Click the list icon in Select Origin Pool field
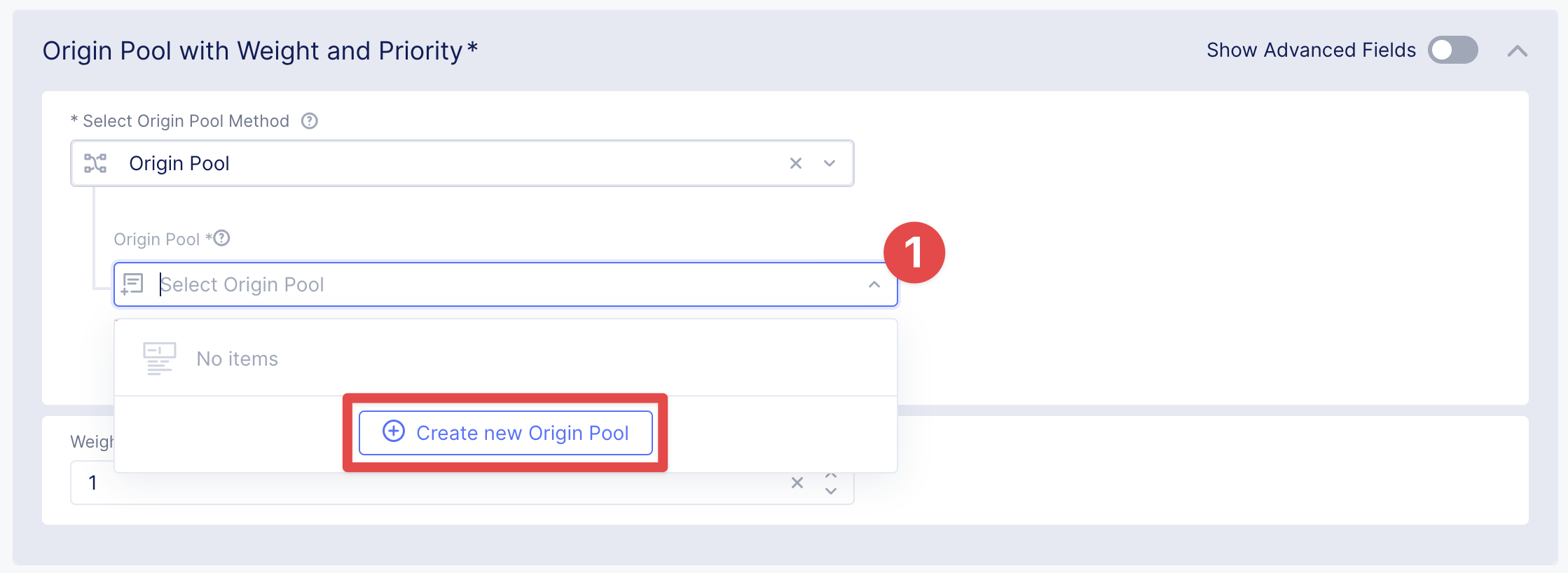 click(132, 284)
